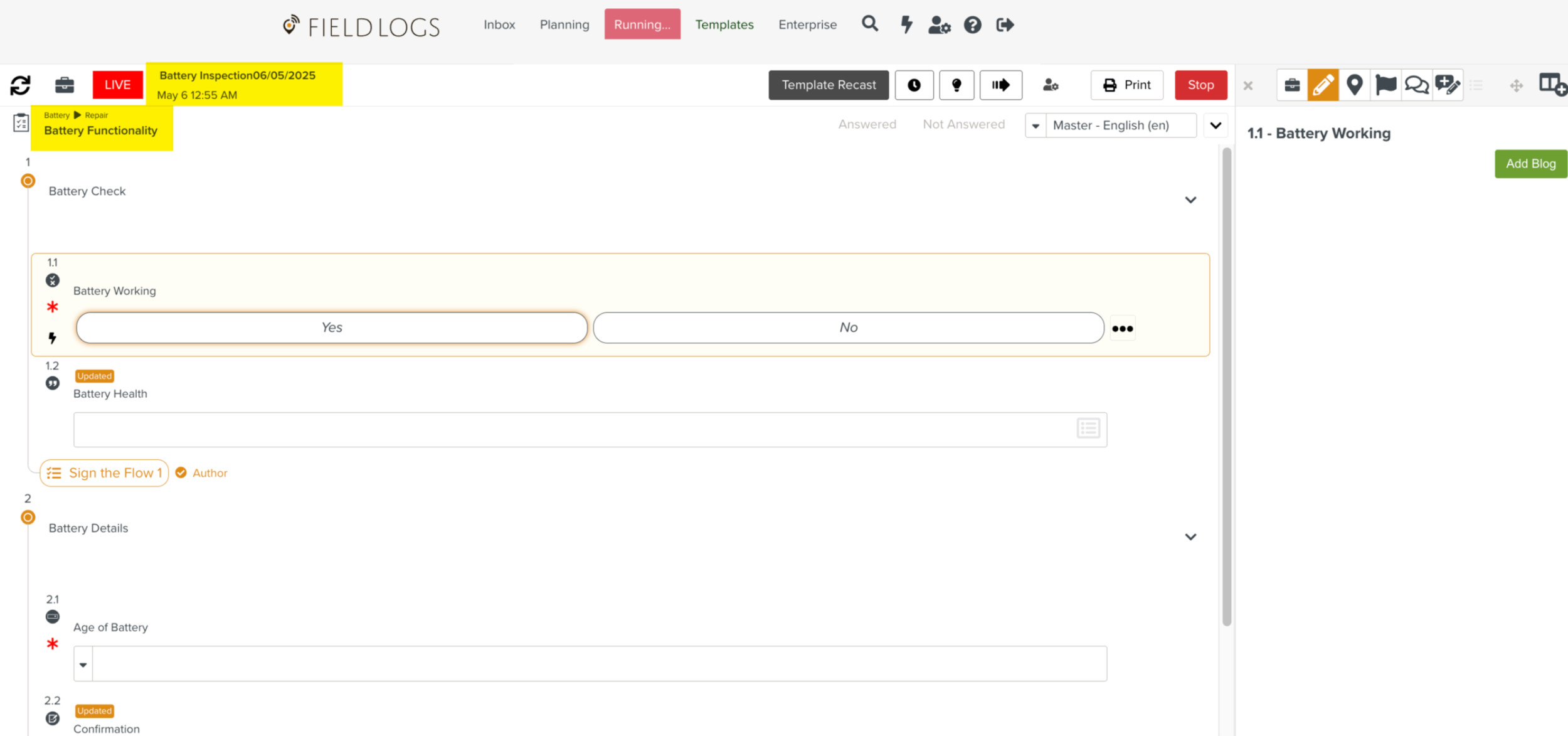Open the clock history icon
1568x736 pixels.
click(x=914, y=85)
